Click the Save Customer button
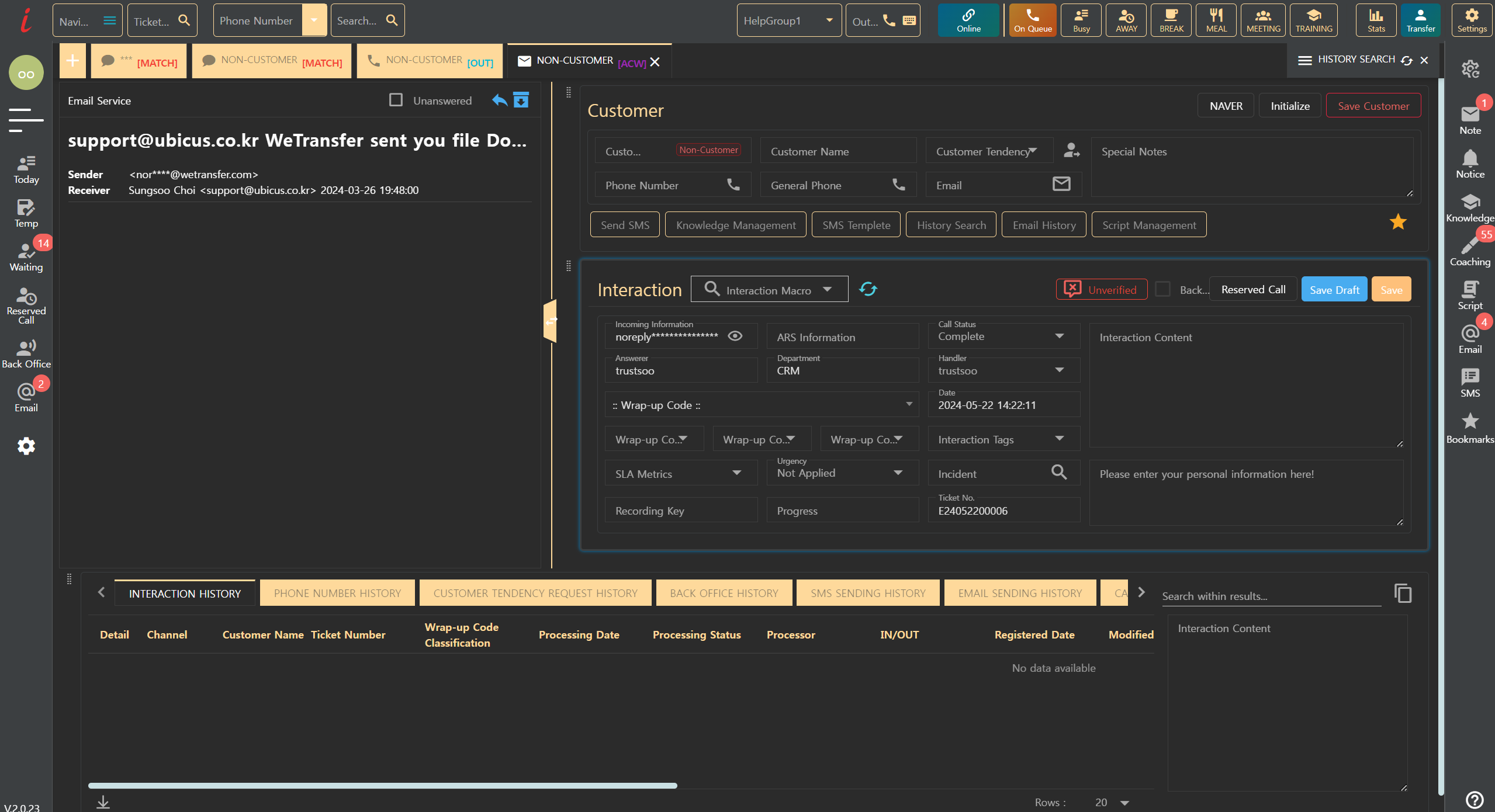 (x=1373, y=106)
